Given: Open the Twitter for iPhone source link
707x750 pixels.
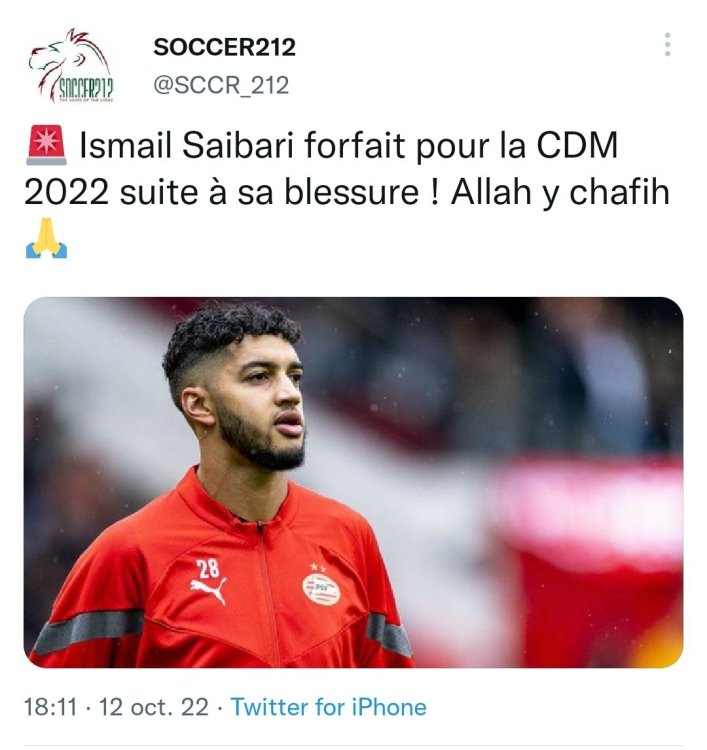Looking at the screenshot, I should (329, 707).
